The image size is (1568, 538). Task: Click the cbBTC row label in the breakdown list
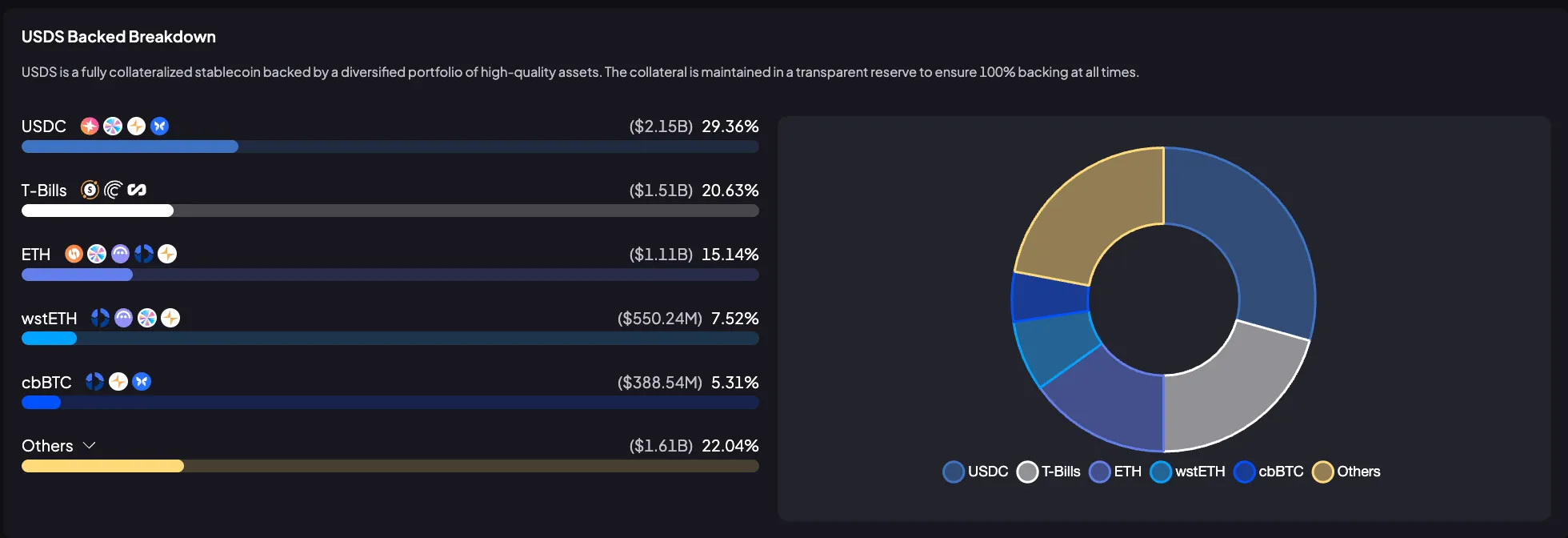click(46, 383)
